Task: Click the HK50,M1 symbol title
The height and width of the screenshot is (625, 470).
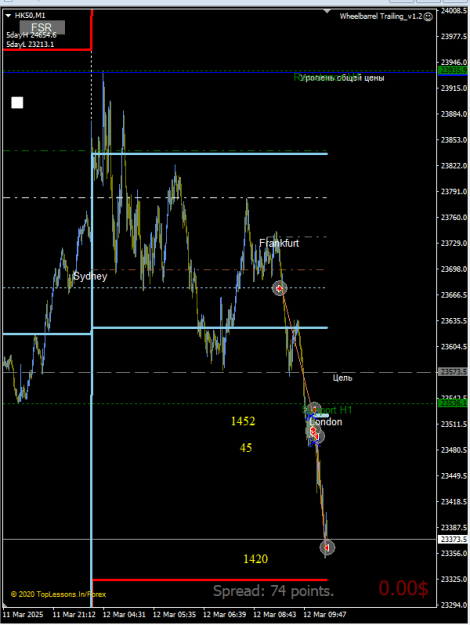Action: pyautogui.click(x=30, y=16)
